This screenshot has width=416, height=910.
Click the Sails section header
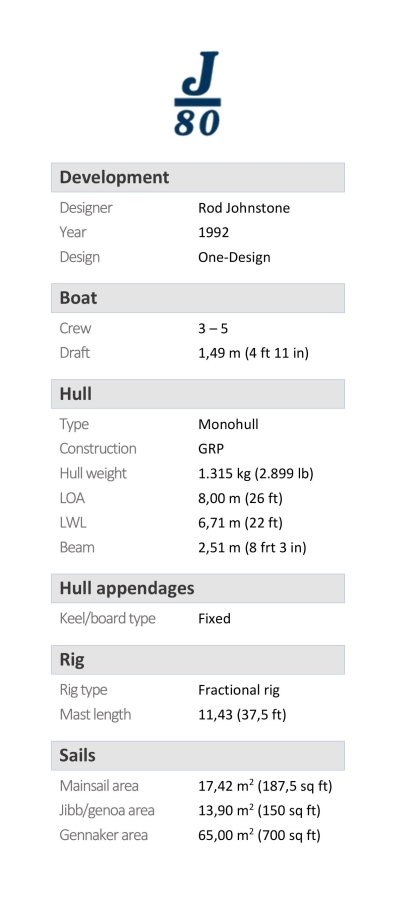(198, 756)
